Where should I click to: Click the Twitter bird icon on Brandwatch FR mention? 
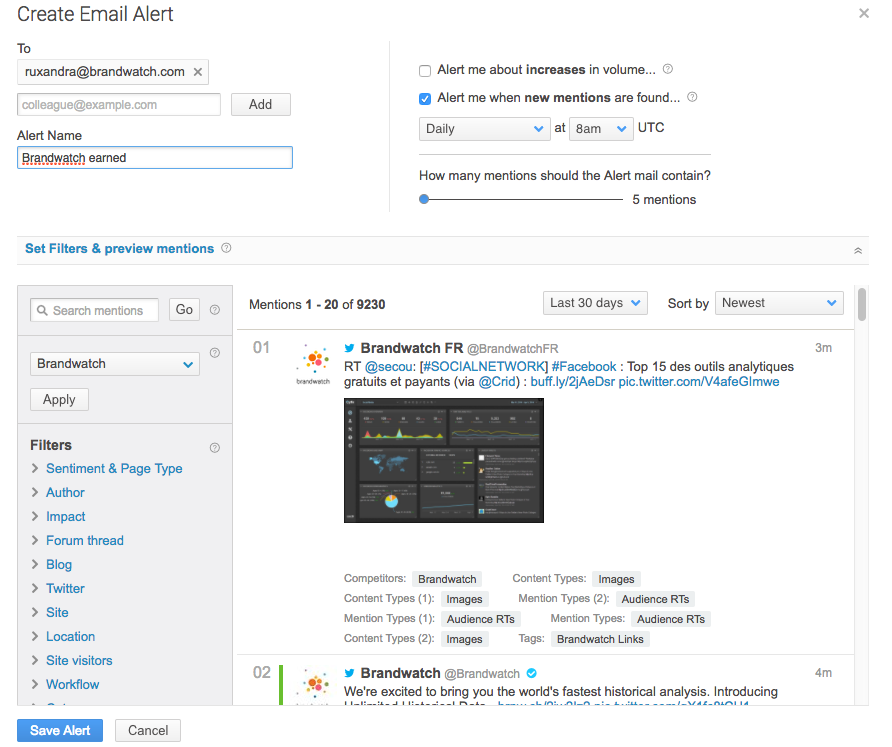[349, 348]
